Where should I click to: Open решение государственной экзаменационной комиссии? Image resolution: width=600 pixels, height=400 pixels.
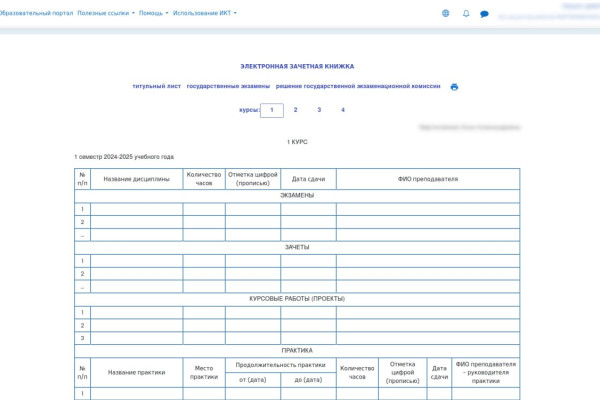pyautogui.click(x=344, y=87)
